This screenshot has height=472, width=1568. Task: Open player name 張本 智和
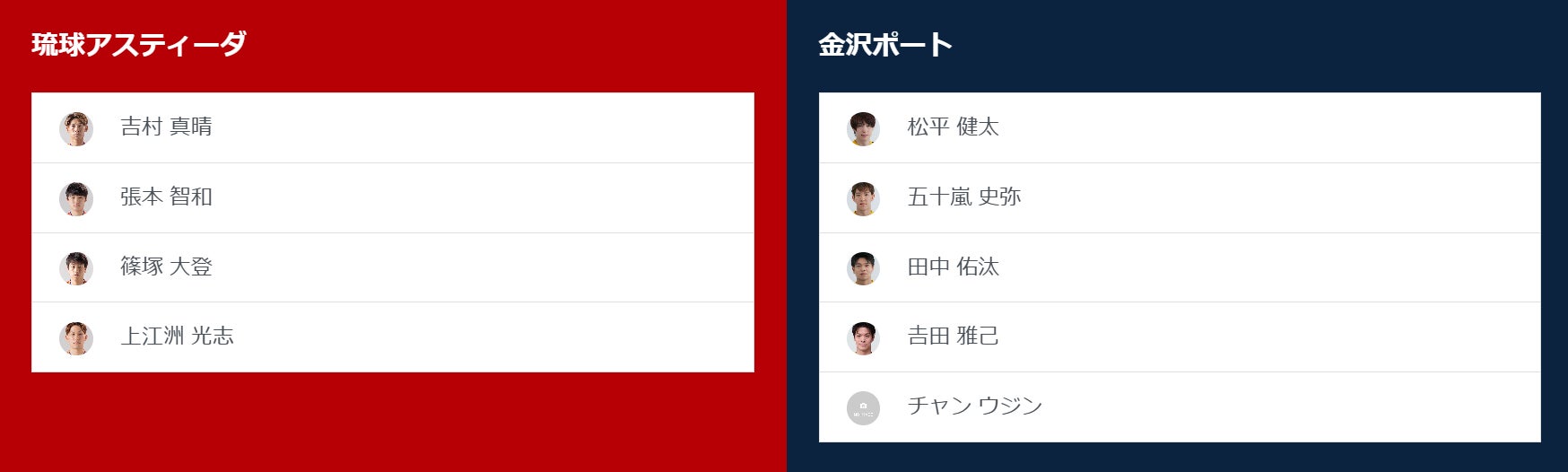point(166,197)
